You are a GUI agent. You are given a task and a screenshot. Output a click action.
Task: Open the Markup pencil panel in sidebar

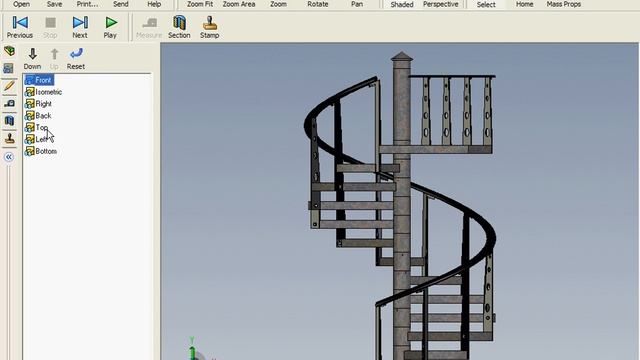(x=9, y=86)
